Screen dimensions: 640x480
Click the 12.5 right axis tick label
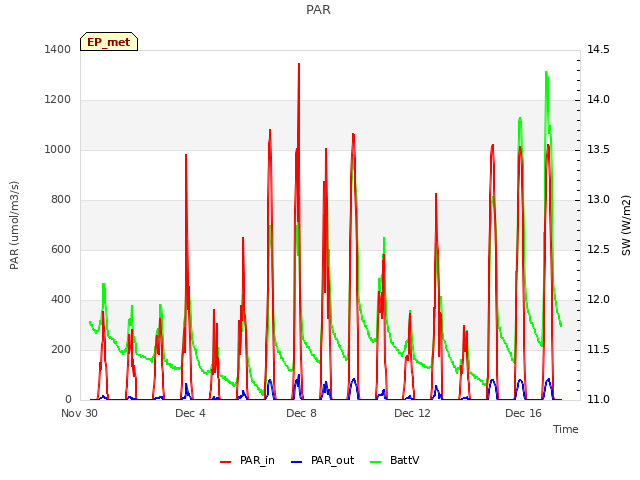point(598,250)
